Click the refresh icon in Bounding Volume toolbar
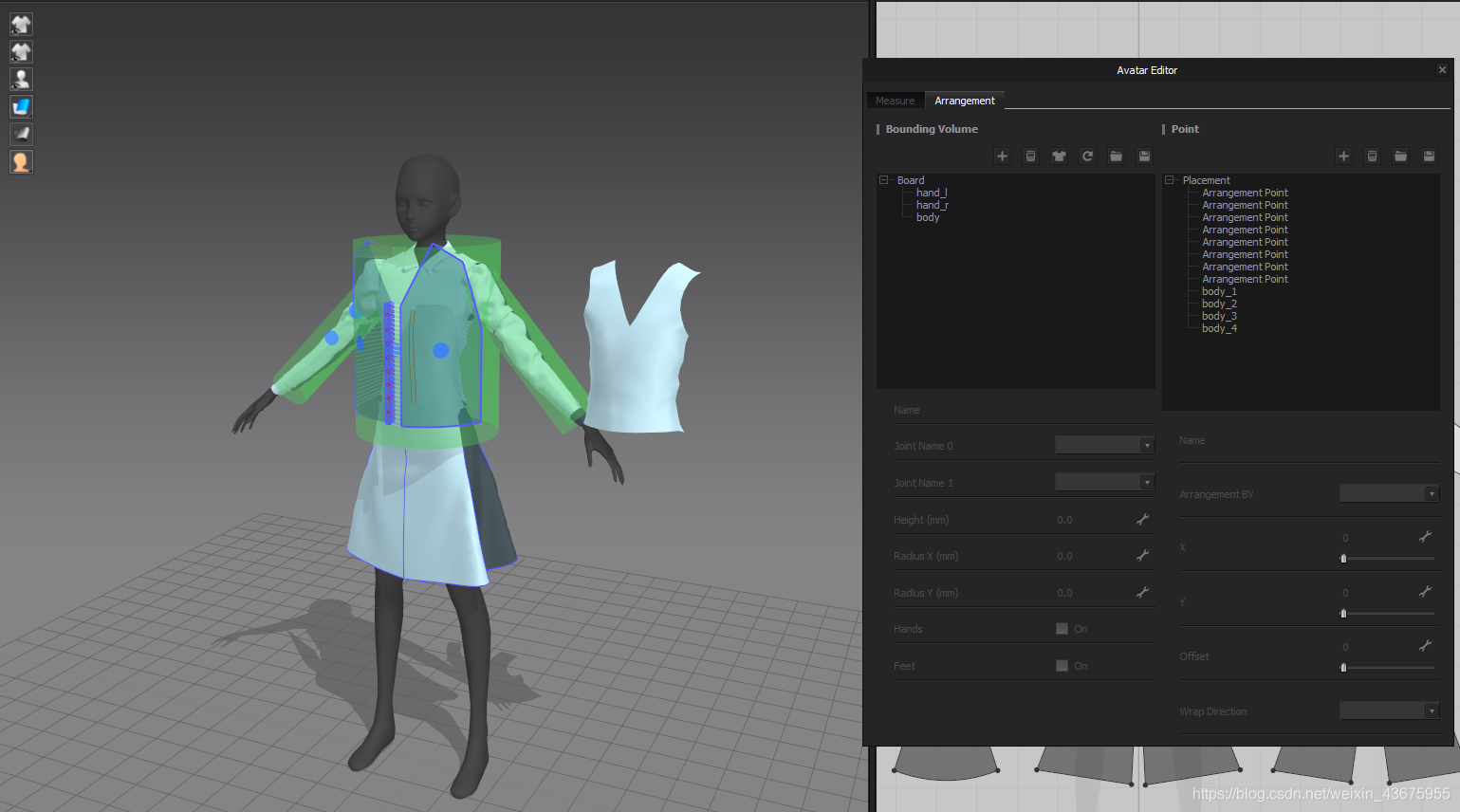The height and width of the screenshot is (812, 1460). pos(1087,156)
